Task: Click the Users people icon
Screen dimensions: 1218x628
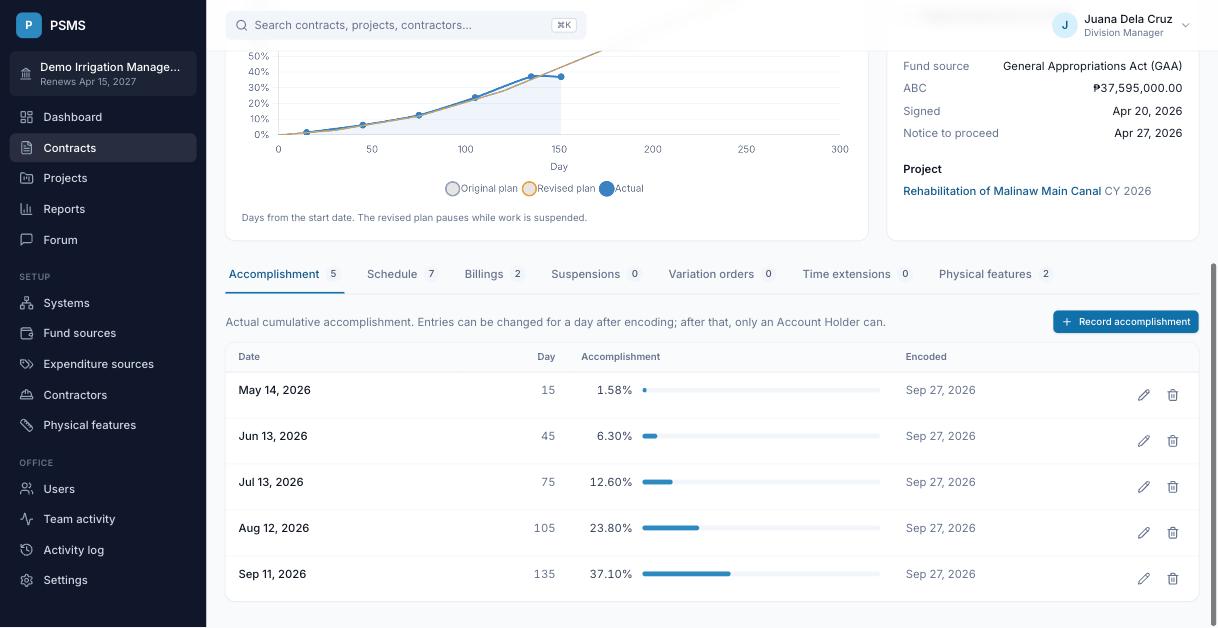Action: [26, 489]
